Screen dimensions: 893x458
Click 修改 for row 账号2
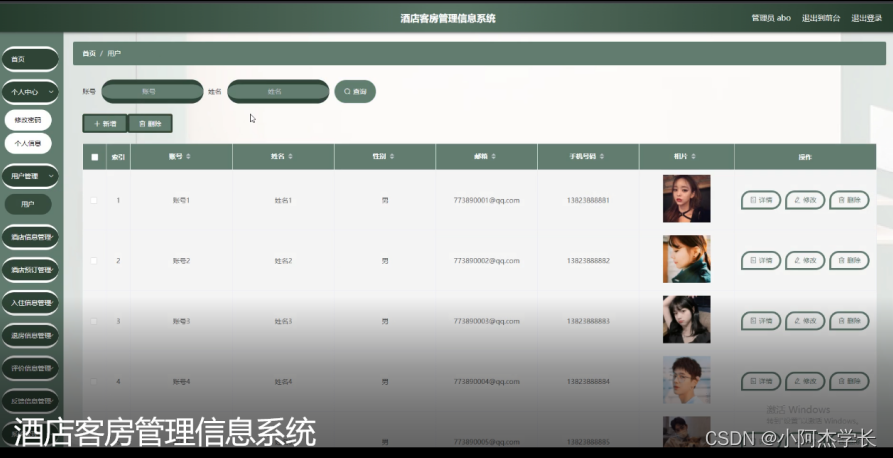click(x=805, y=261)
